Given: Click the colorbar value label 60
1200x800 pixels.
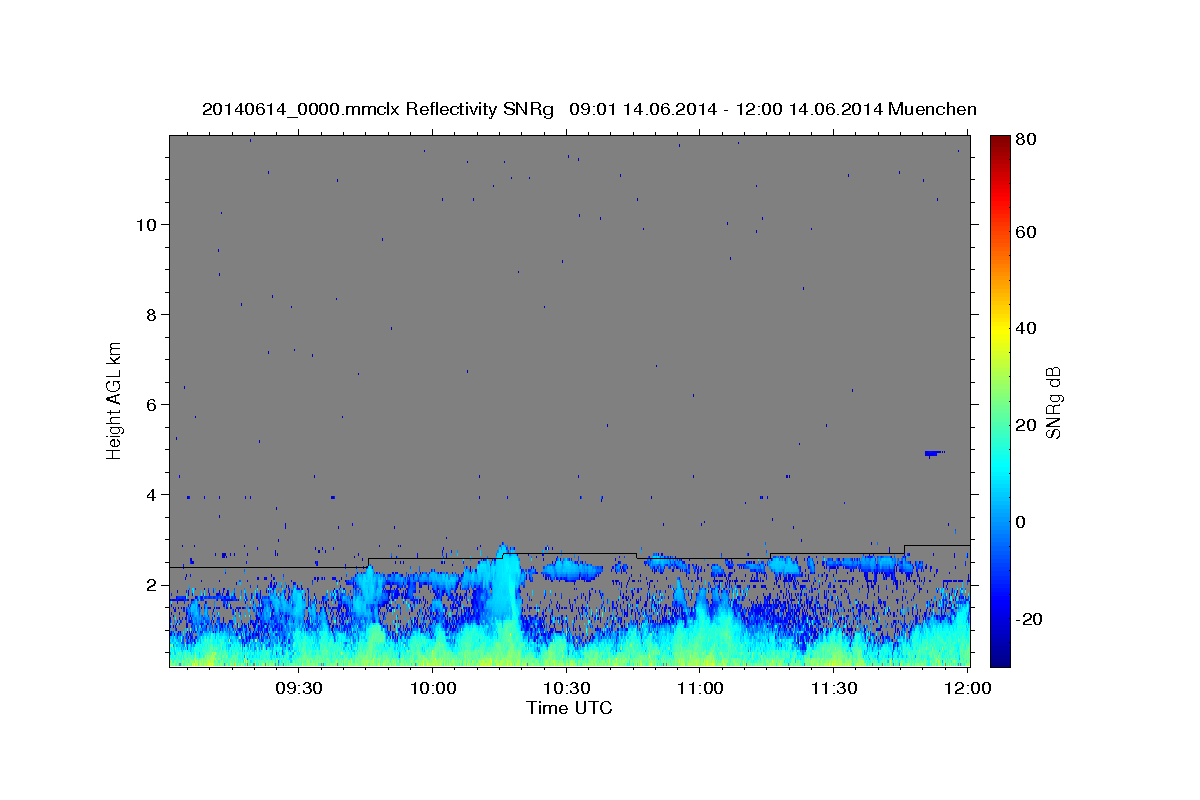Looking at the screenshot, I should tap(1028, 232).
